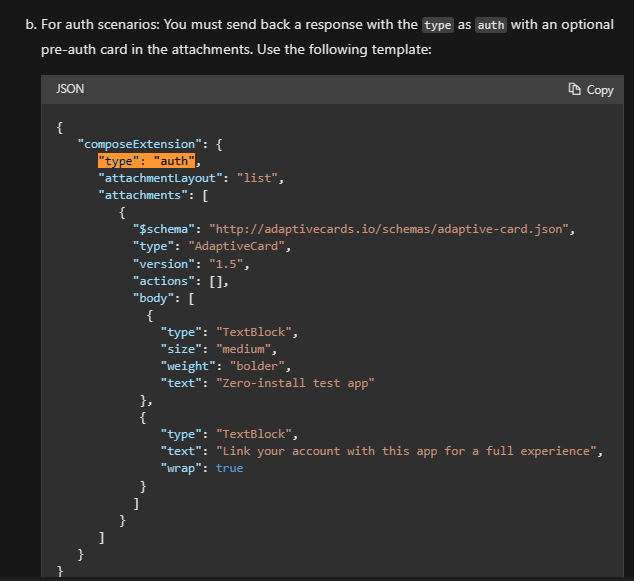Click the "medium" value
This screenshot has height=581, width=634.
point(243,349)
